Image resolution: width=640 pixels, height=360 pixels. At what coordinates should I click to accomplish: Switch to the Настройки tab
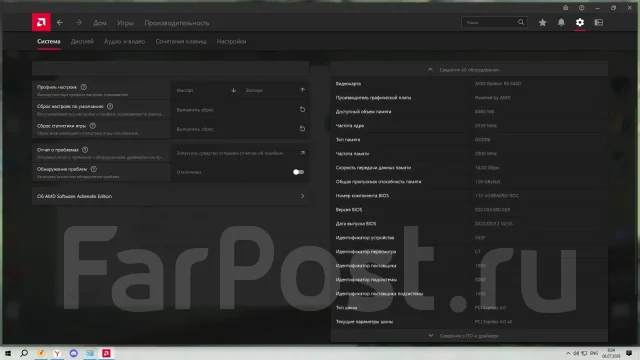pos(231,41)
